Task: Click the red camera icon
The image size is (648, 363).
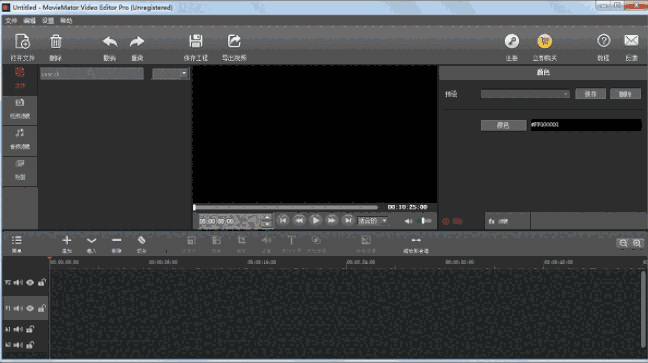Action: (x=457, y=222)
